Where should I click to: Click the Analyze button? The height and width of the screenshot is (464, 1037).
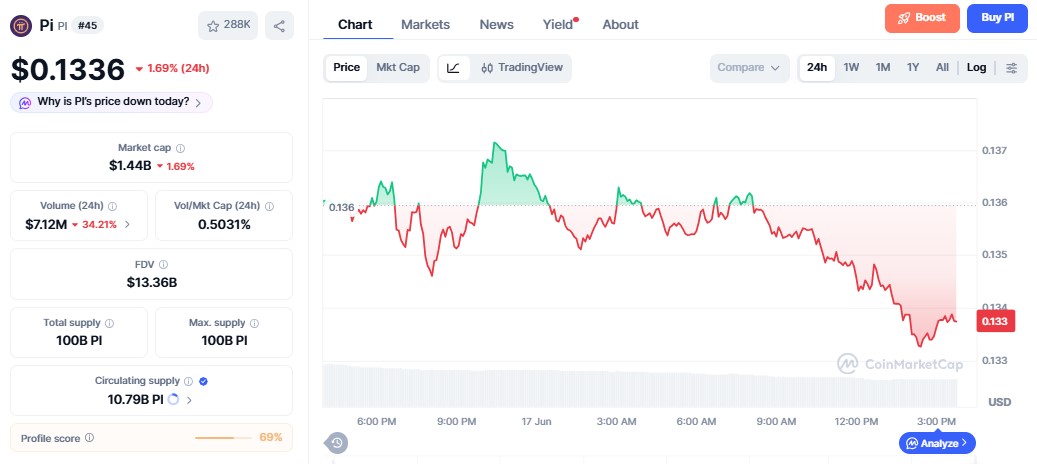point(937,443)
